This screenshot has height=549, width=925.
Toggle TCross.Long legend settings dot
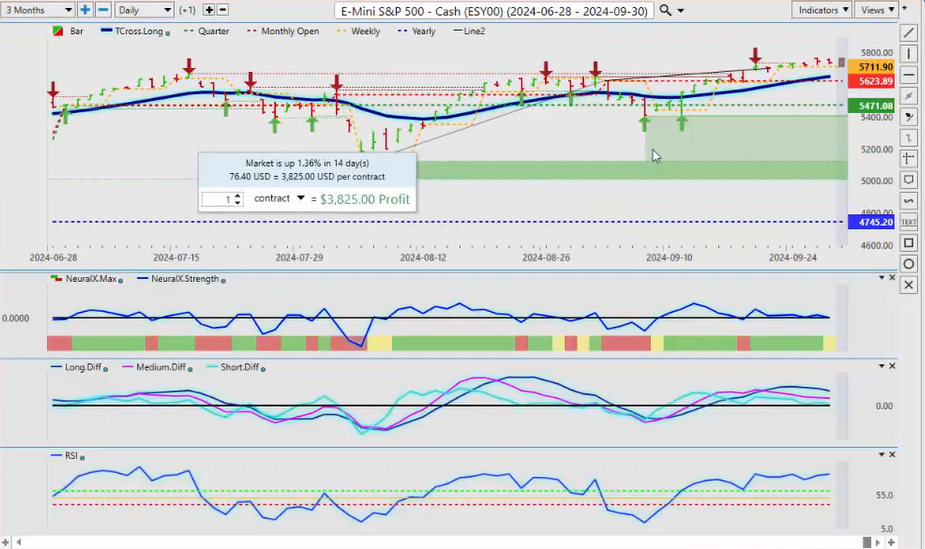(168, 33)
